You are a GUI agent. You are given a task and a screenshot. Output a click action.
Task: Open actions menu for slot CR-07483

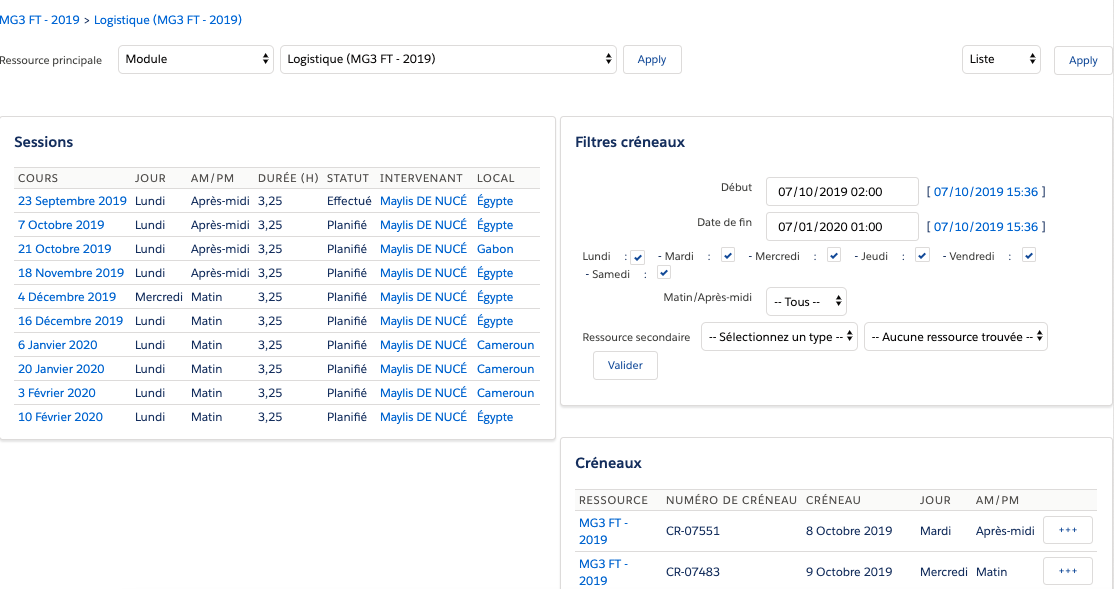pyautogui.click(x=1067, y=571)
